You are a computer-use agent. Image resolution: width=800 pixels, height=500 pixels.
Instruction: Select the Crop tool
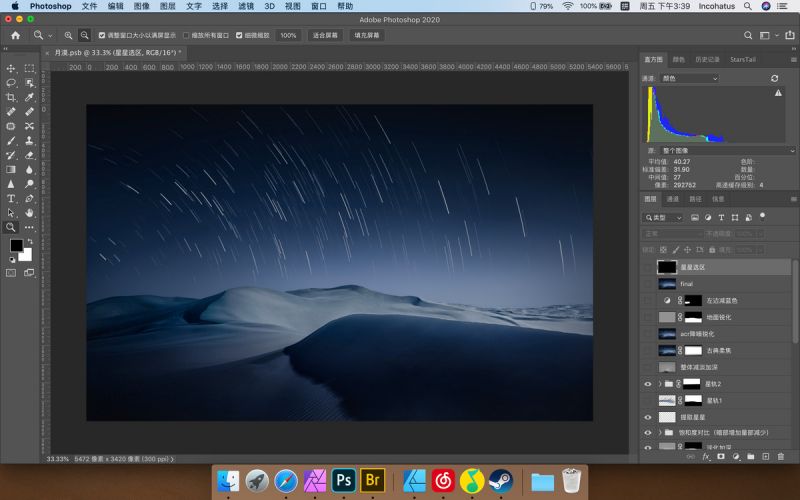click(11, 97)
